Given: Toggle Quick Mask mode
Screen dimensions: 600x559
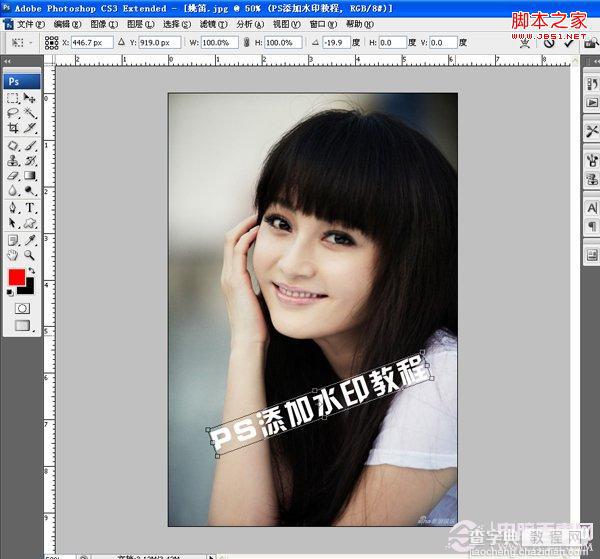Looking at the screenshot, I should pos(22,308).
